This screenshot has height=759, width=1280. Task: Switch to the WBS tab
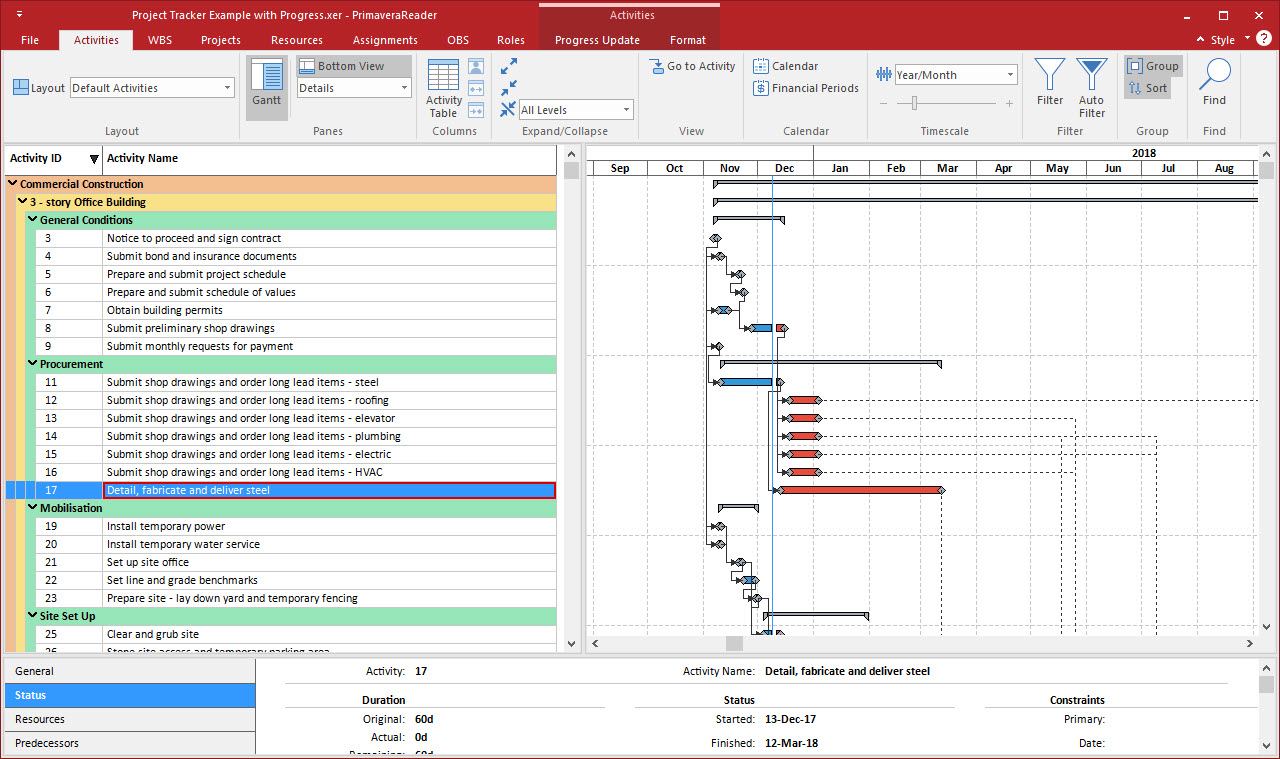coord(160,40)
